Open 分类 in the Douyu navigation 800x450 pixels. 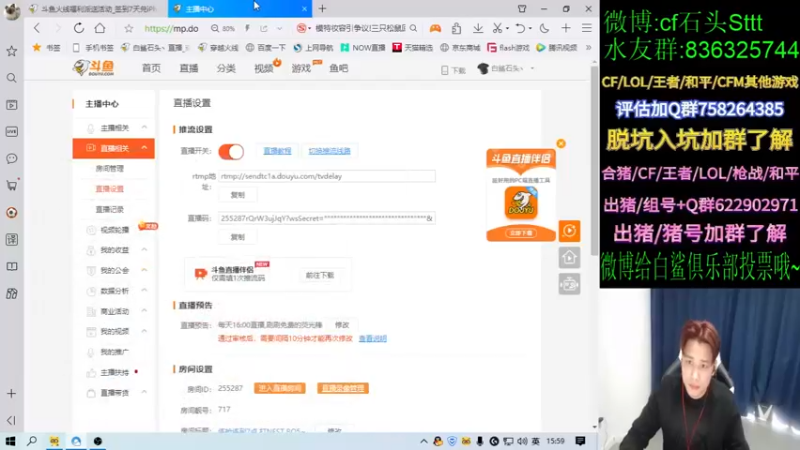(226, 68)
